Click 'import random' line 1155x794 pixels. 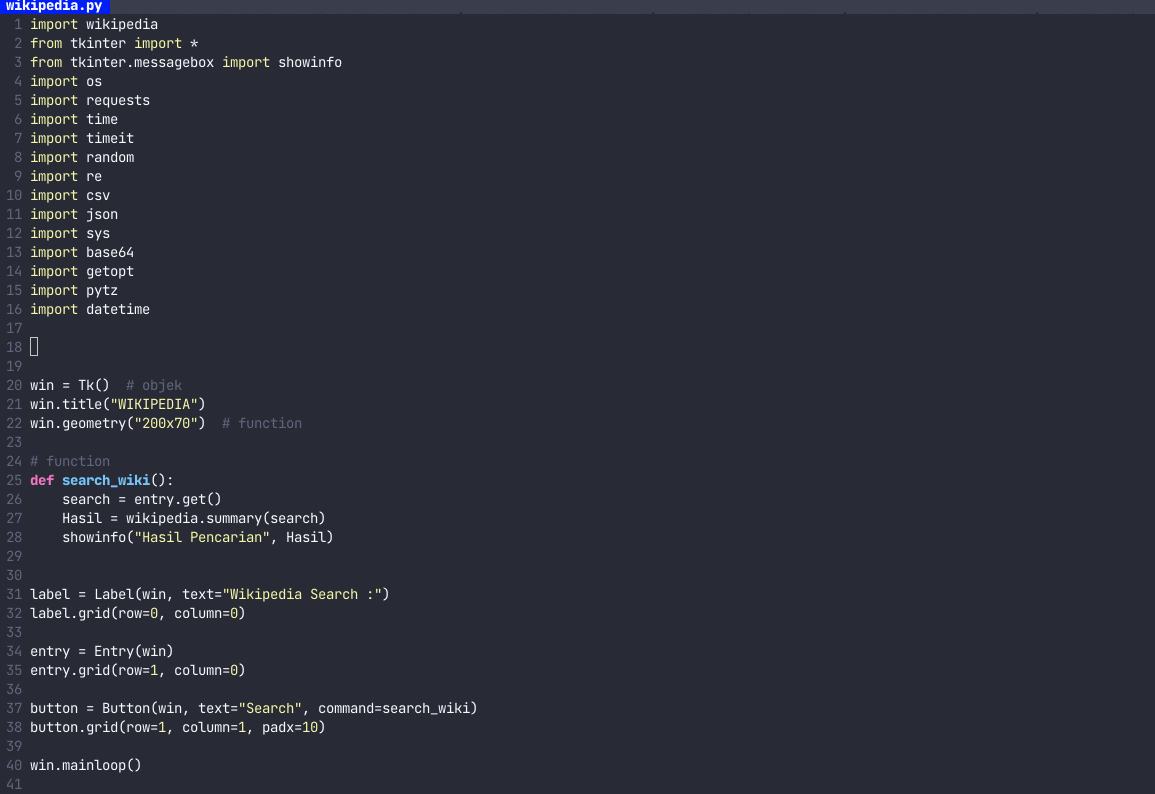pyautogui.click(x=82, y=158)
